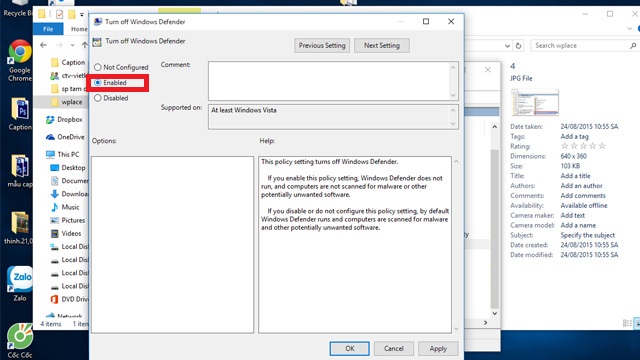Open address bar history dropdown
The height and width of the screenshot is (360, 640).
coord(507,46)
